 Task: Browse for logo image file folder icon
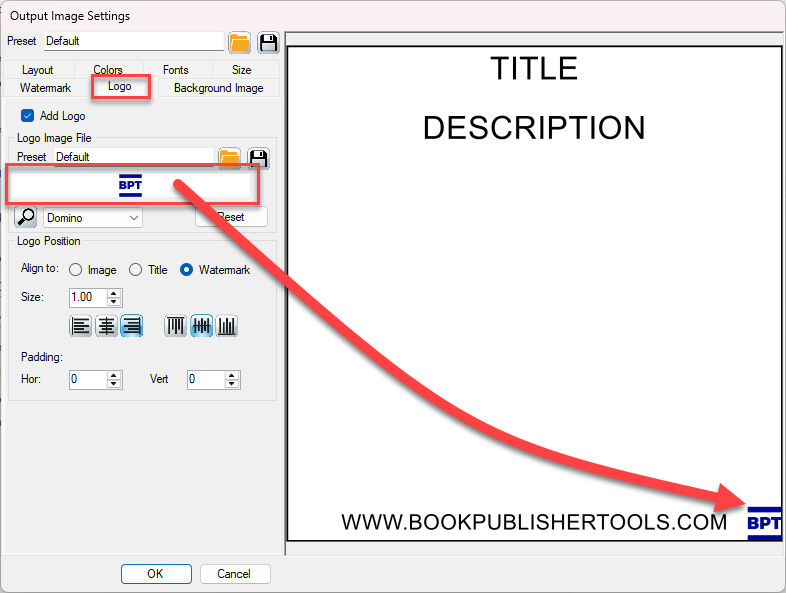pyautogui.click(x=230, y=158)
